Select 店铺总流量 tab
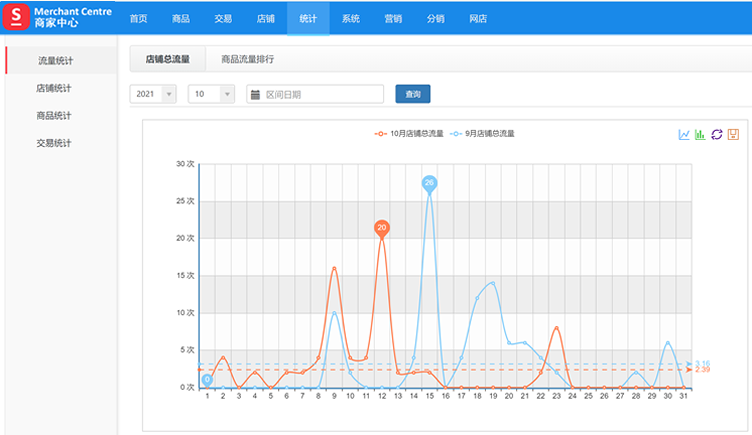Screen dimensions: 752x435 tap(167, 59)
